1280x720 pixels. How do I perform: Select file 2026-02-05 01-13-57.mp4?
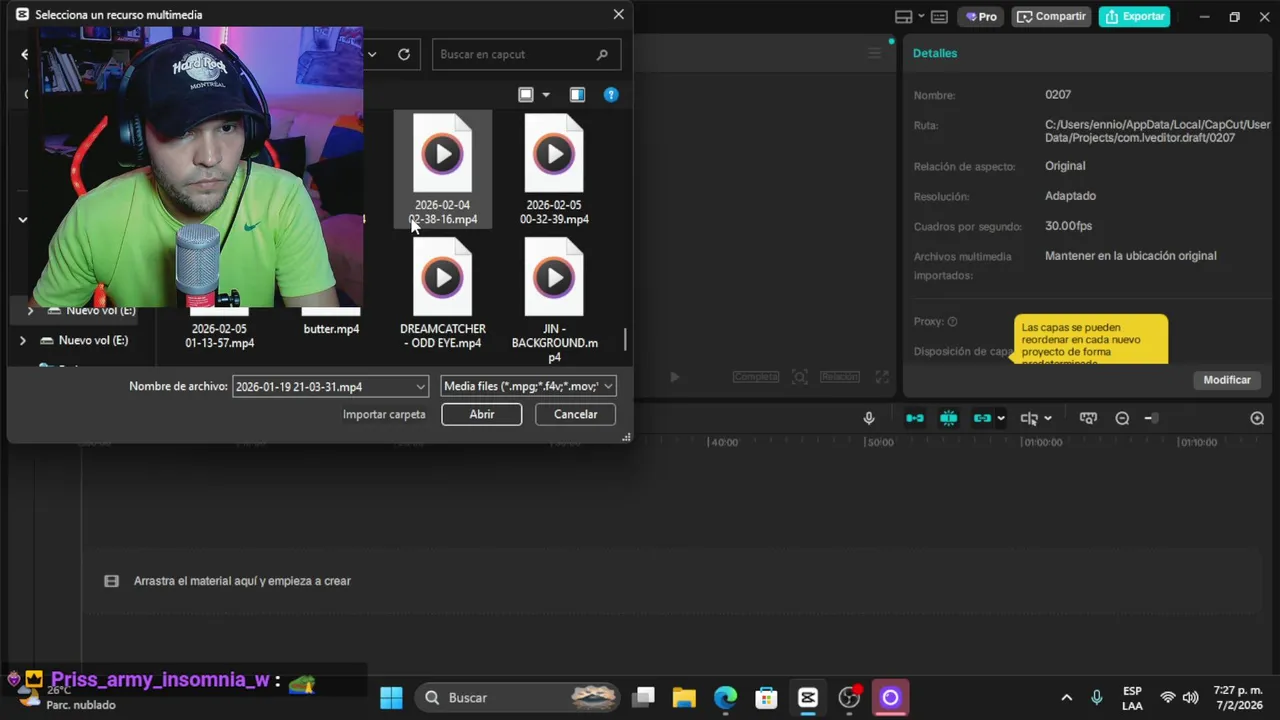[219, 335]
